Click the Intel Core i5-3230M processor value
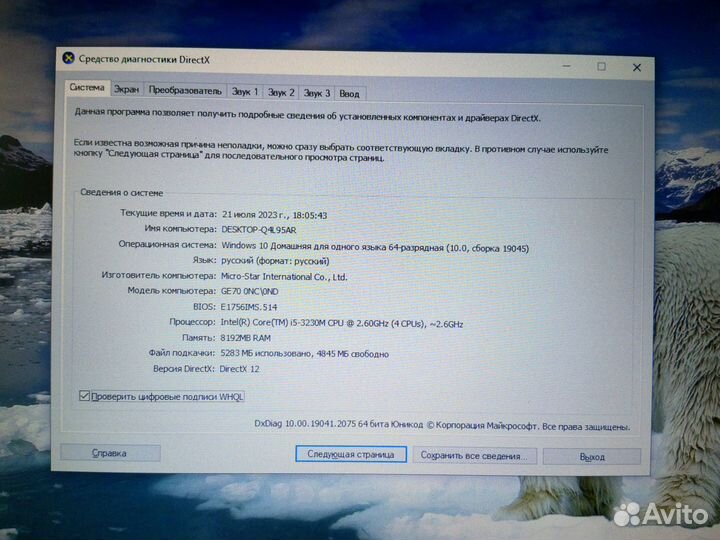 point(342,323)
